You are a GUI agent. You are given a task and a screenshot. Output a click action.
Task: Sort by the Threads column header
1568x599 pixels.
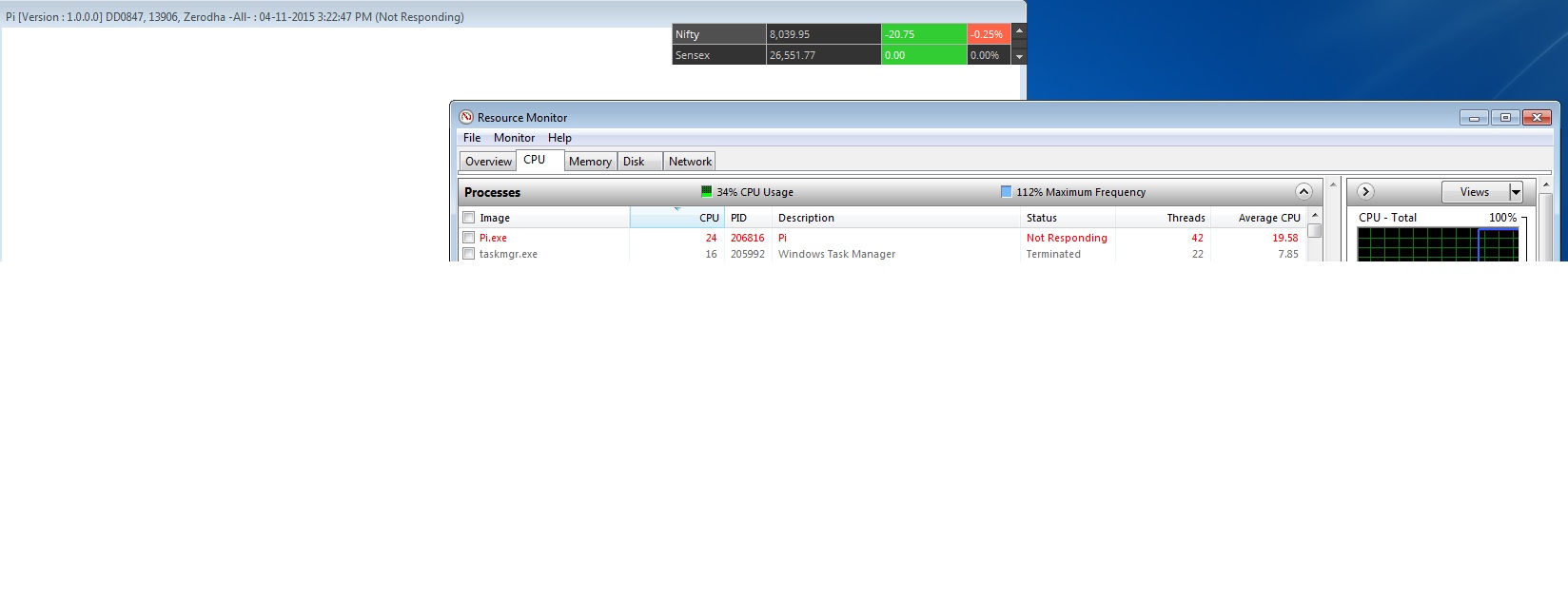tap(1163, 218)
